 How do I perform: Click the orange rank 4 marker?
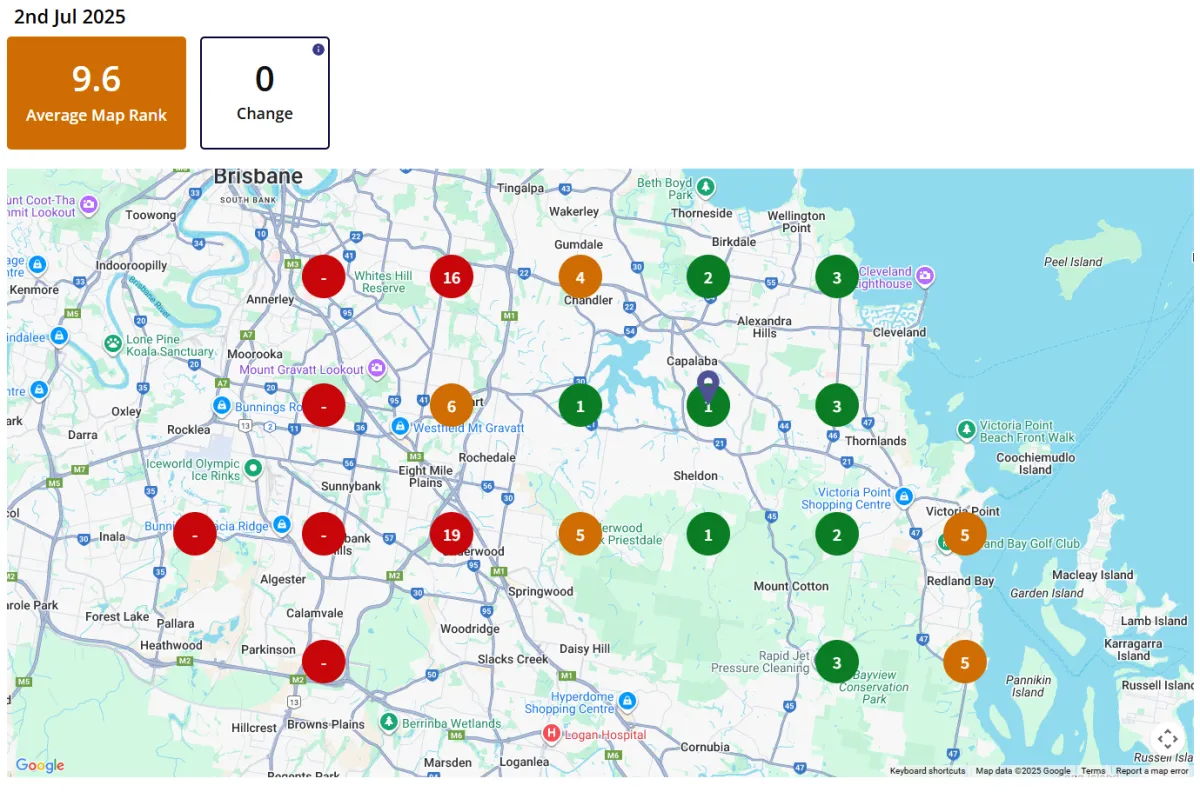580,277
